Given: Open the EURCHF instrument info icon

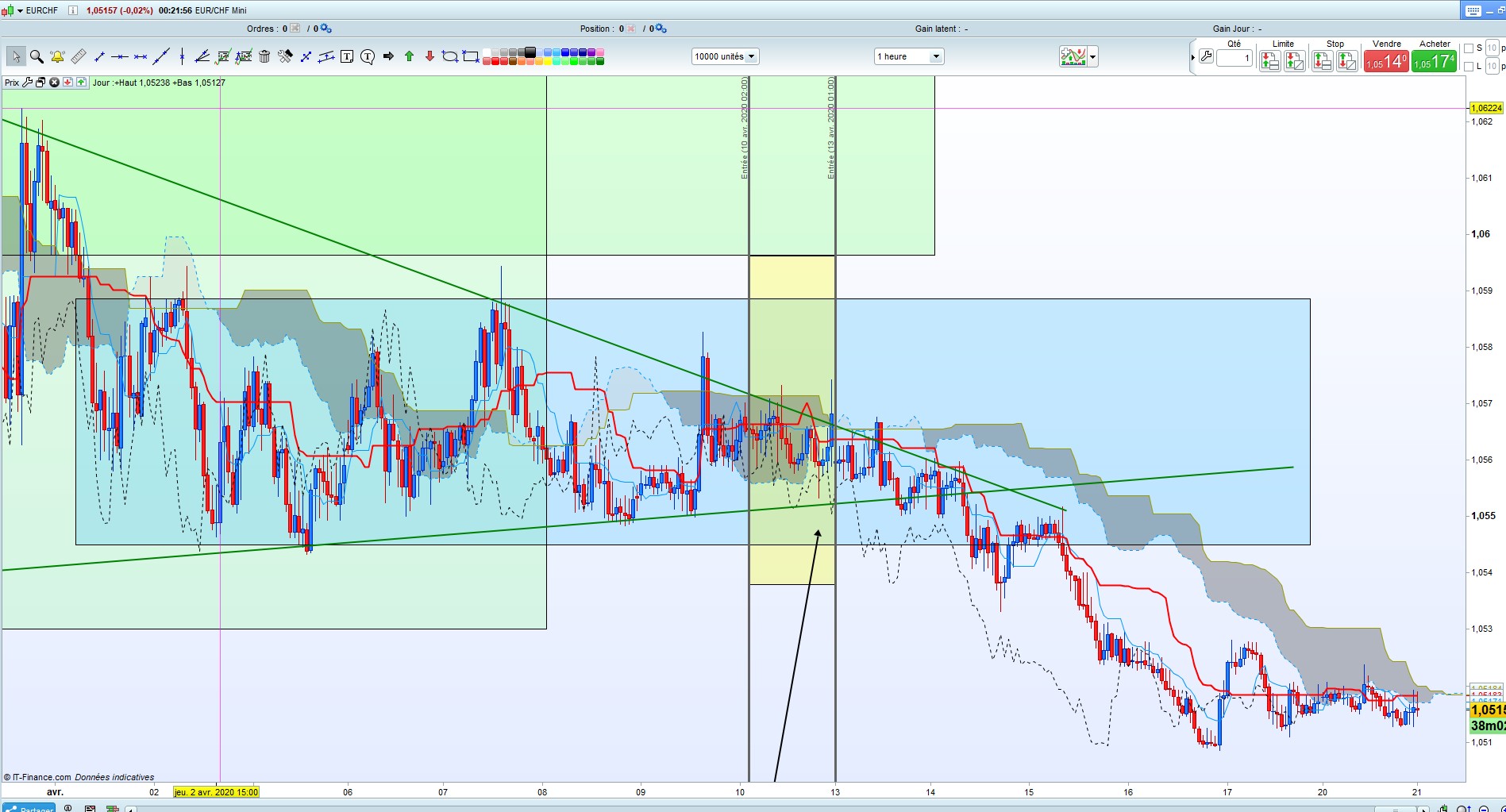Looking at the screenshot, I should (72, 10).
